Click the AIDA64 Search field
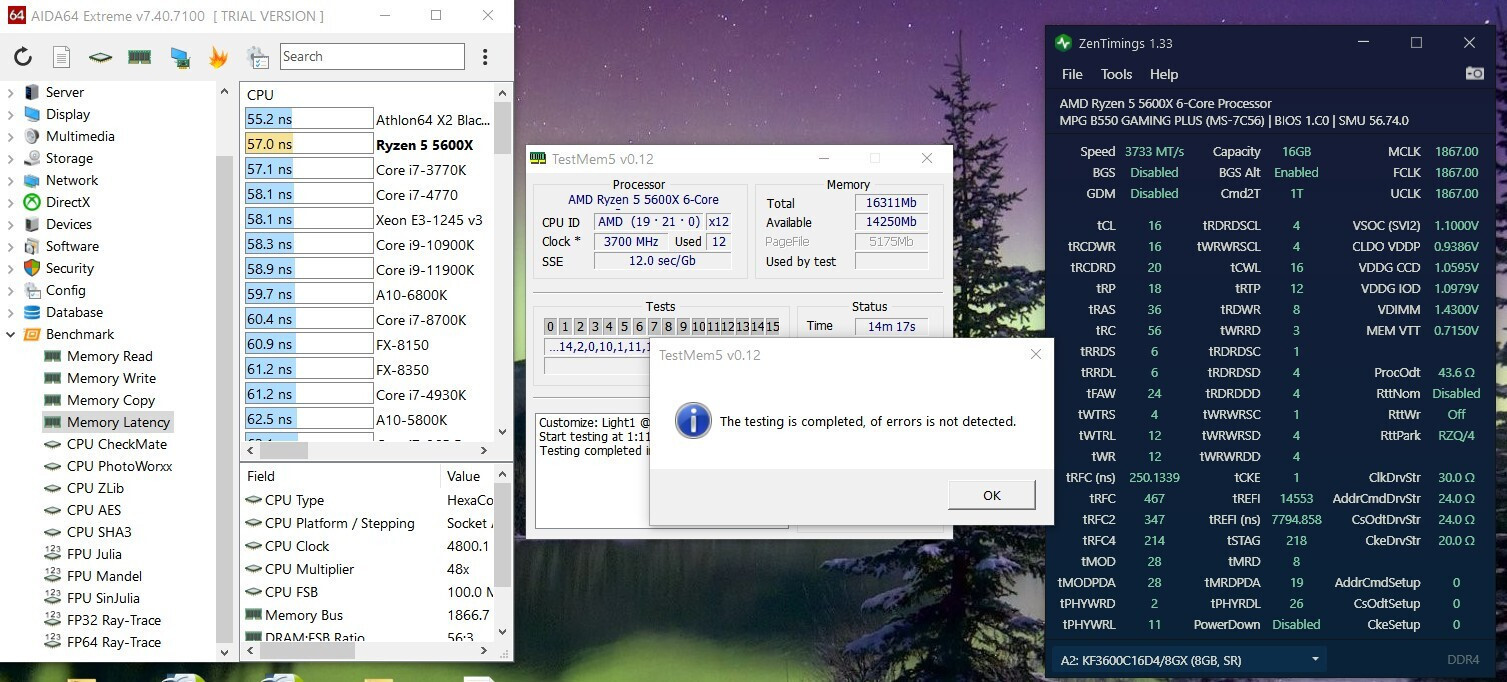 click(372, 57)
